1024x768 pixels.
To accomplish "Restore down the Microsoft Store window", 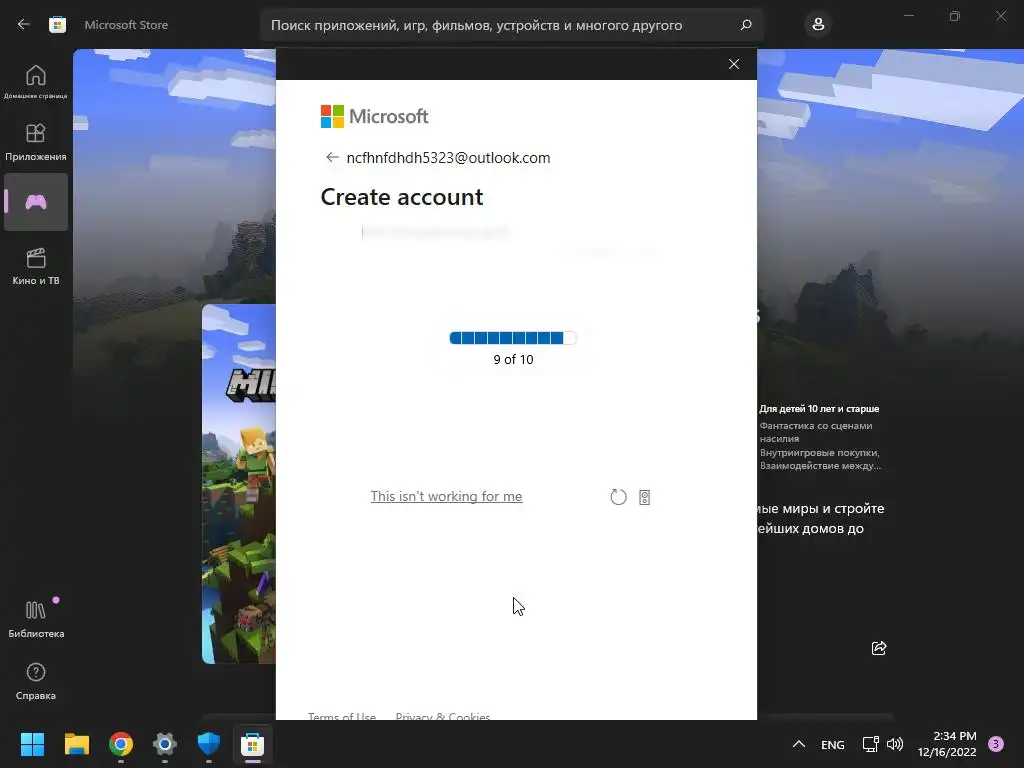I will pyautogui.click(x=955, y=16).
